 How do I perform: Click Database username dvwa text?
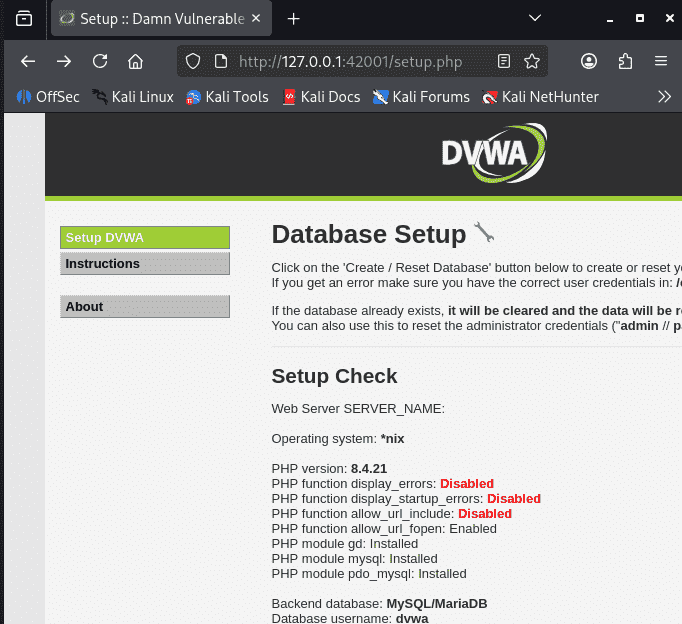350,618
